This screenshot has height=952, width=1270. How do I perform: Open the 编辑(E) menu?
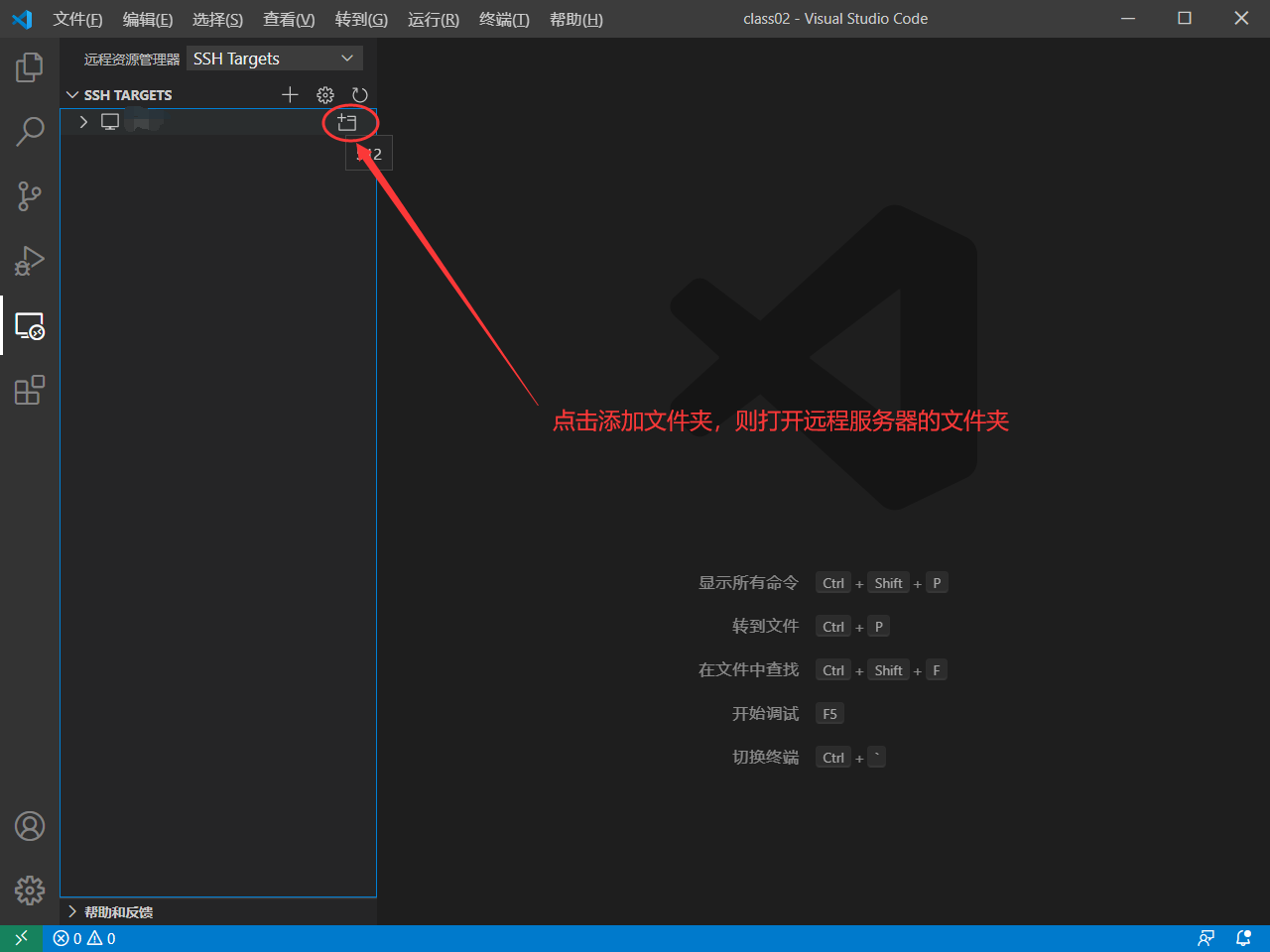147,19
